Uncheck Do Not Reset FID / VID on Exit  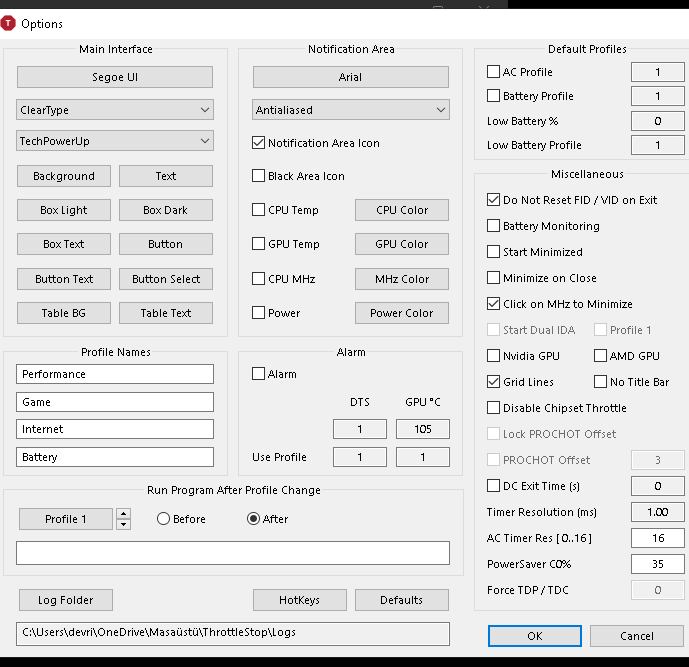pyautogui.click(x=493, y=199)
